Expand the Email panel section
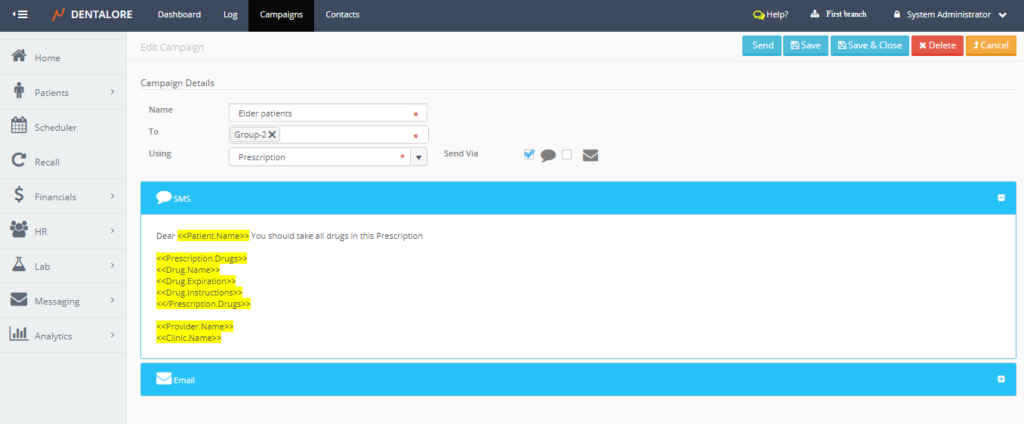 [x=1001, y=379]
